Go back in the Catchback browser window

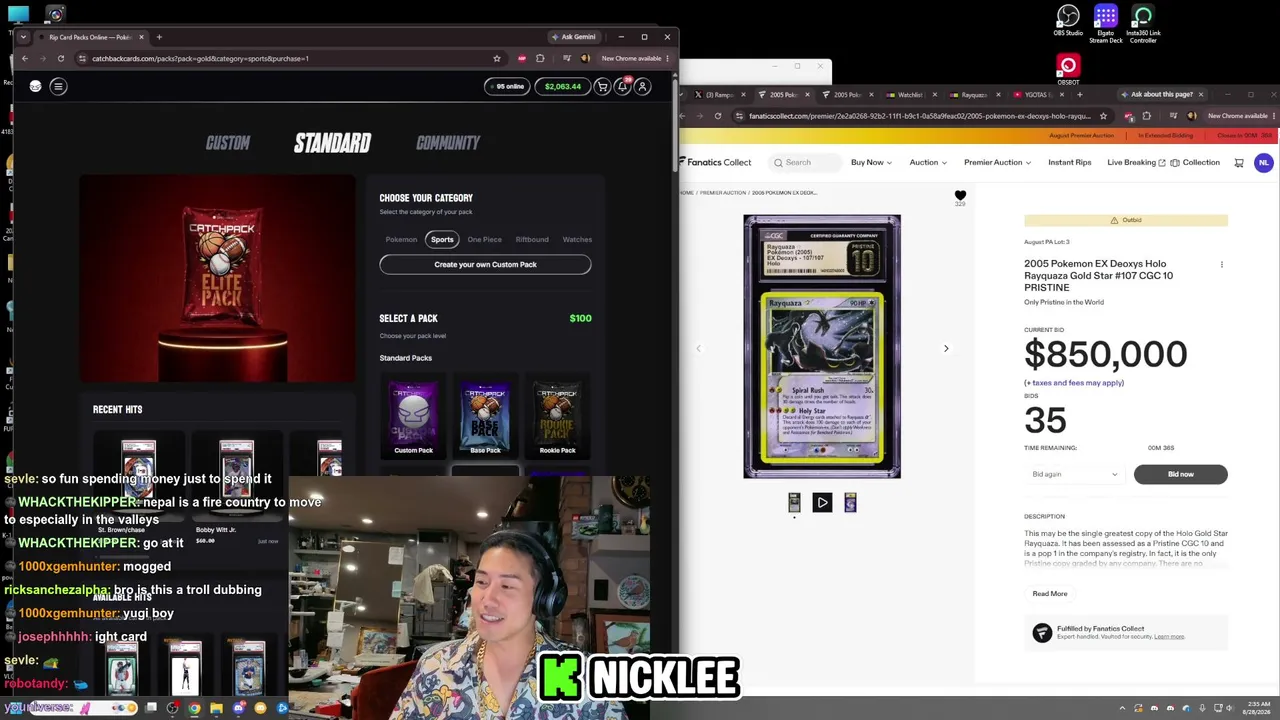(25, 58)
